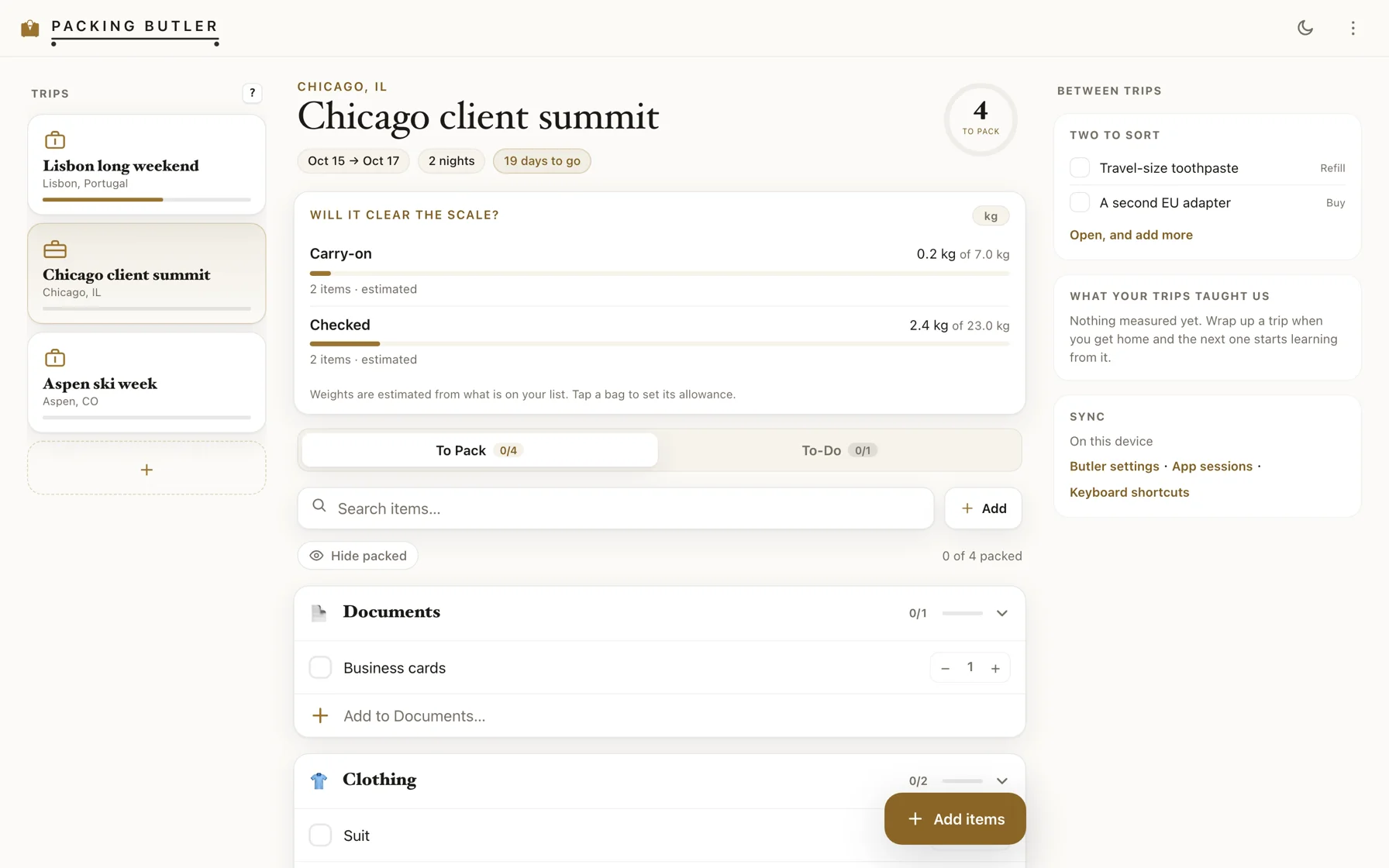
Task: Click the Carry-on weight progress bar
Action: (660, 274)
